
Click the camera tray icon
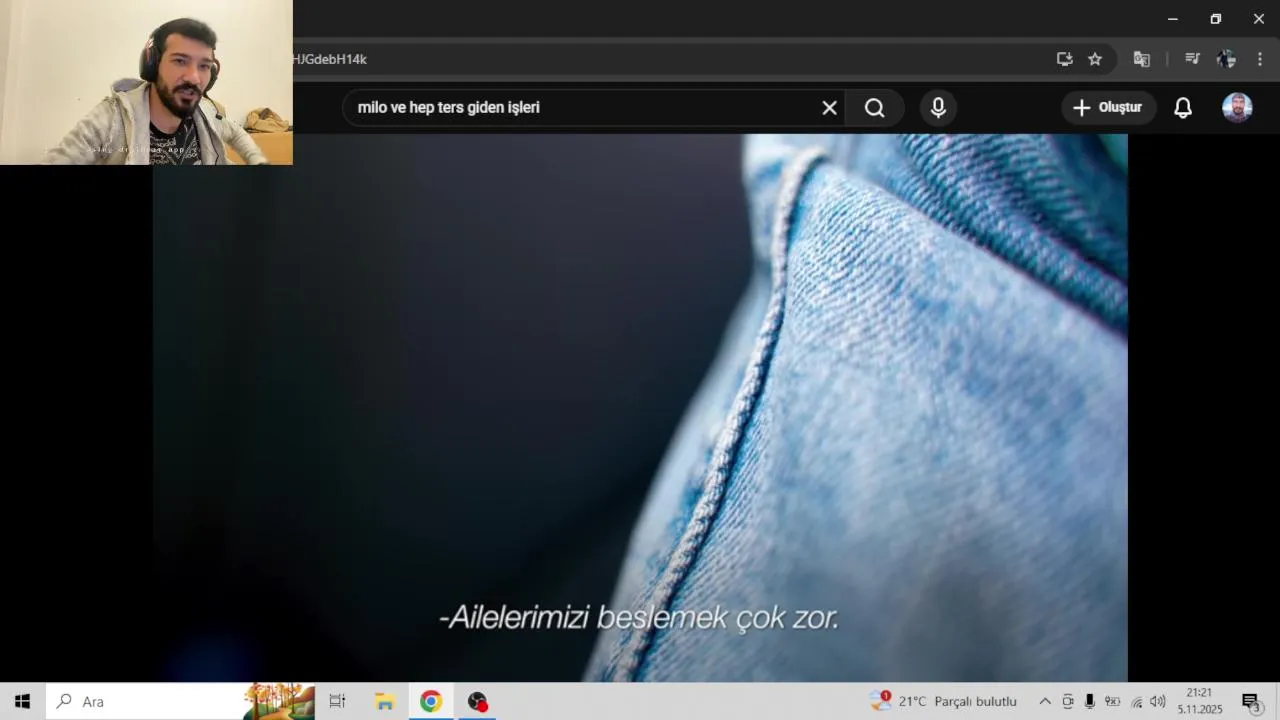1068,701
